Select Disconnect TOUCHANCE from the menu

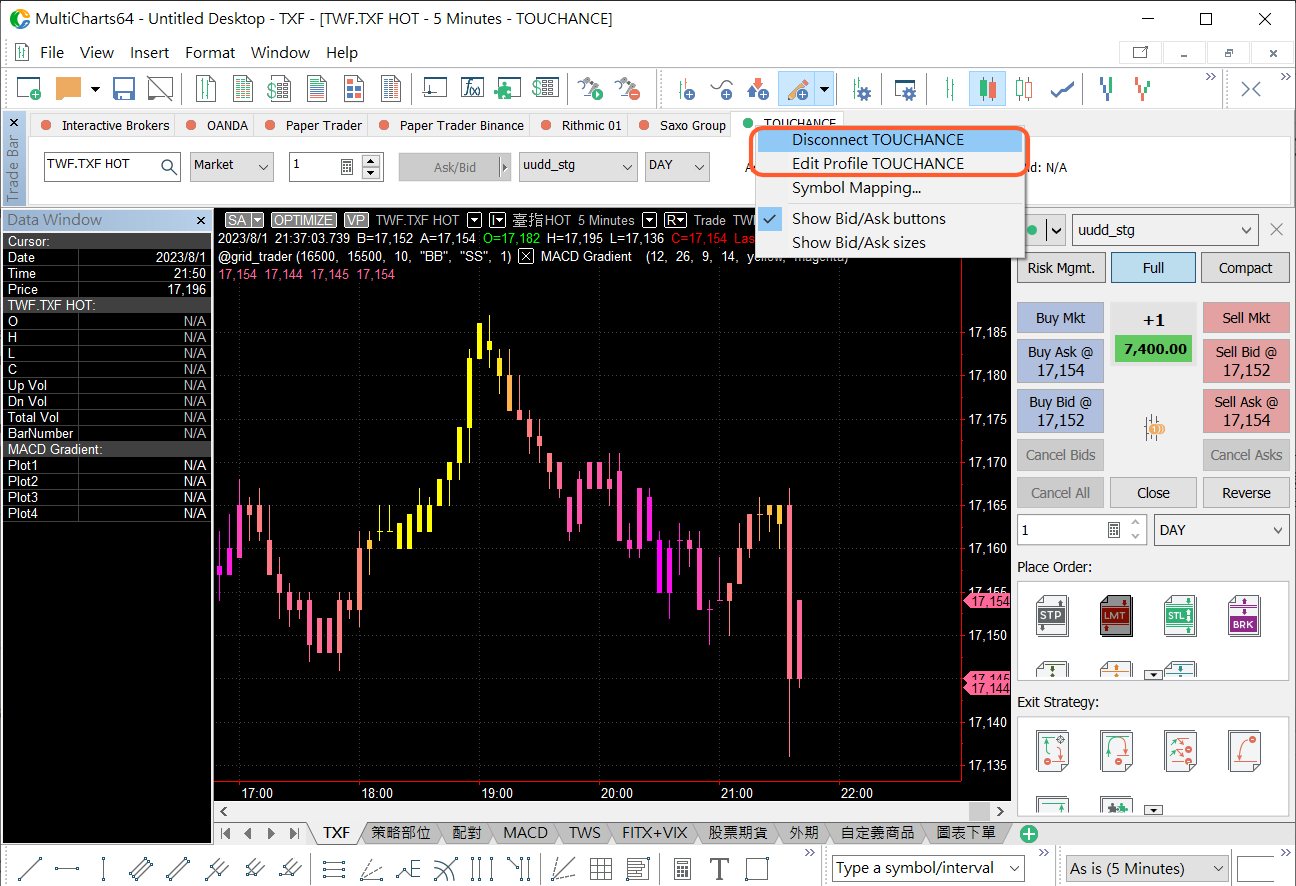pos(877,140)
